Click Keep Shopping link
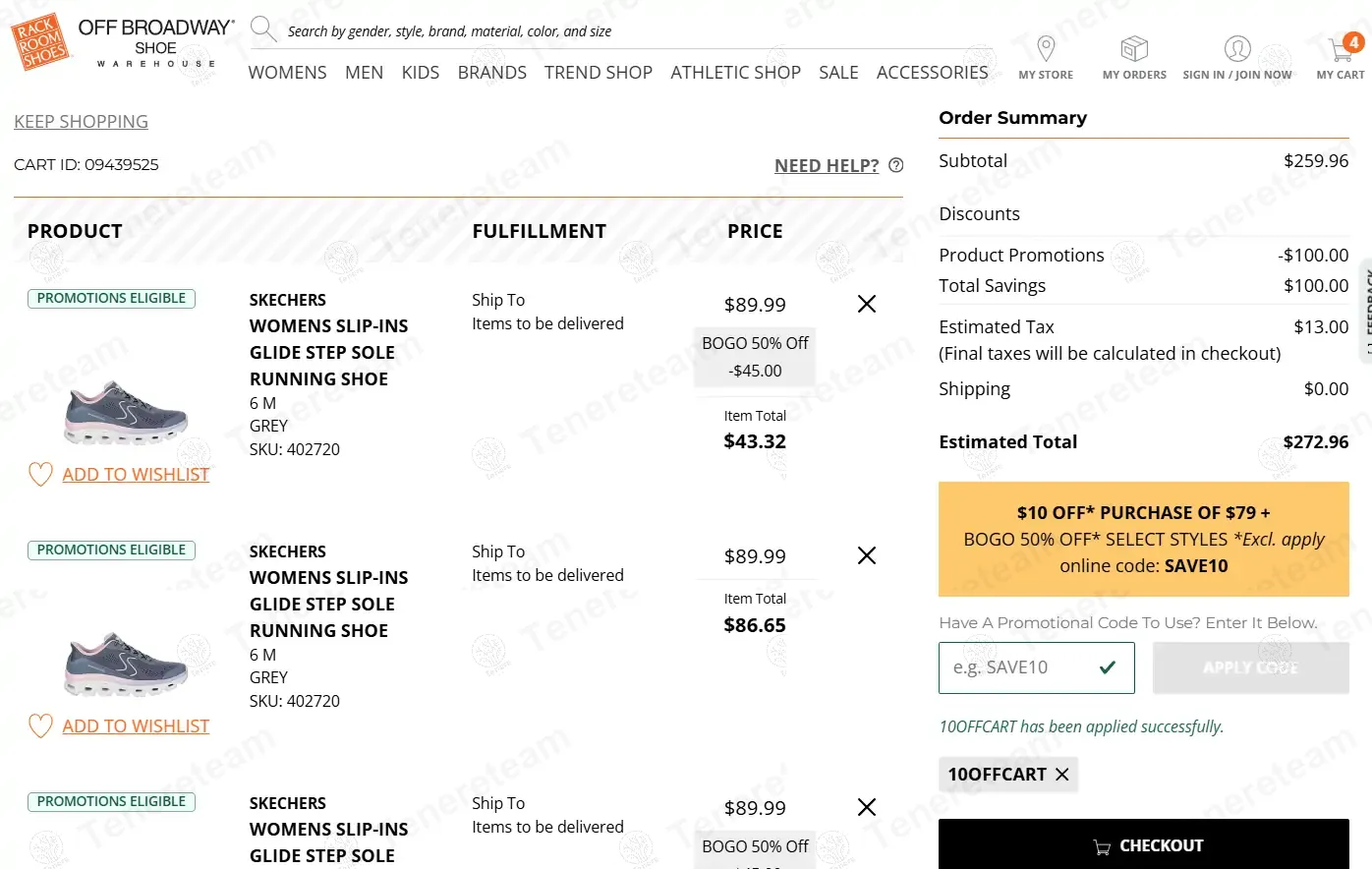 82,122
